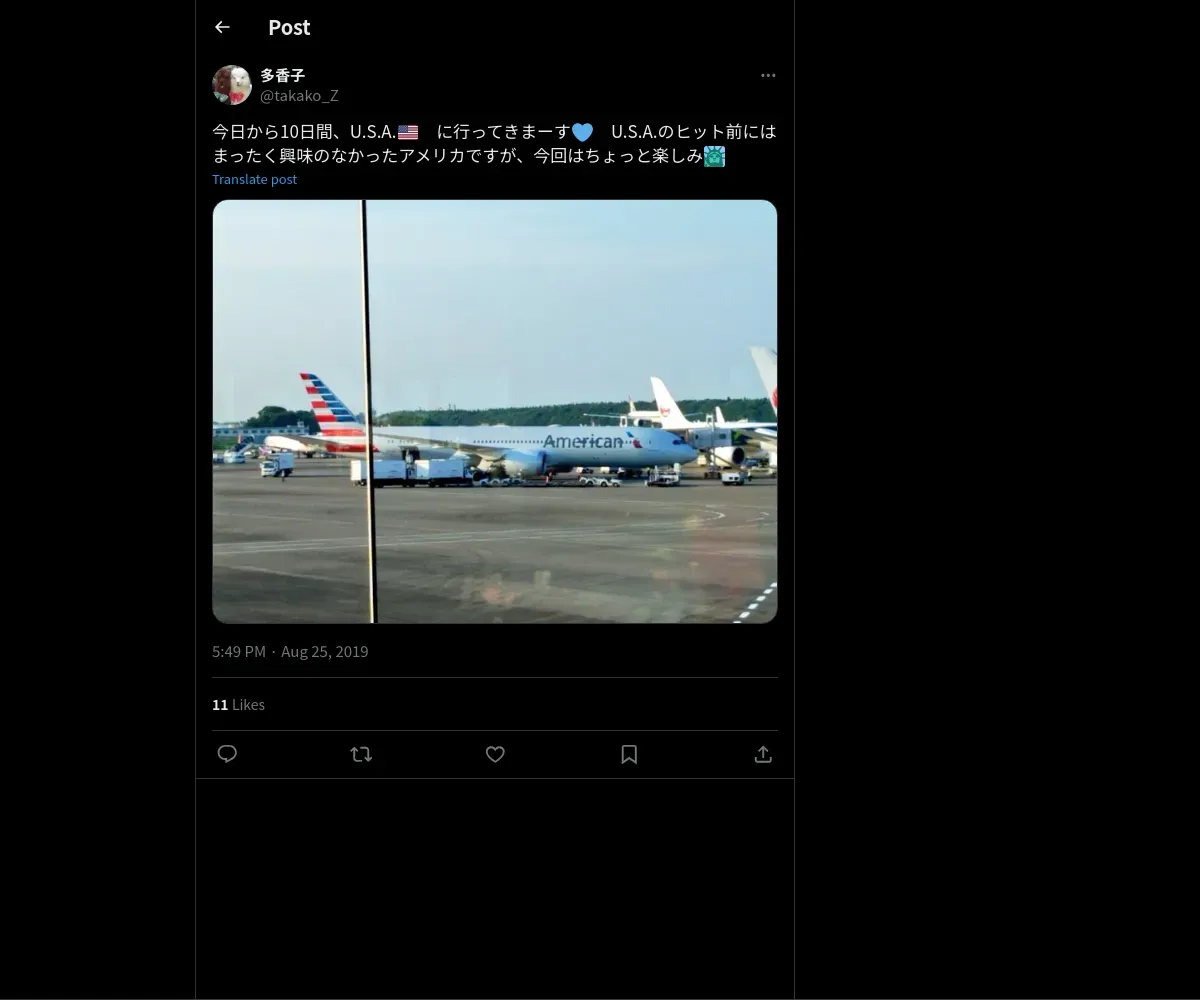Click the American lettering on the aircraft
1200x1000 pixels.
point(582,441)
